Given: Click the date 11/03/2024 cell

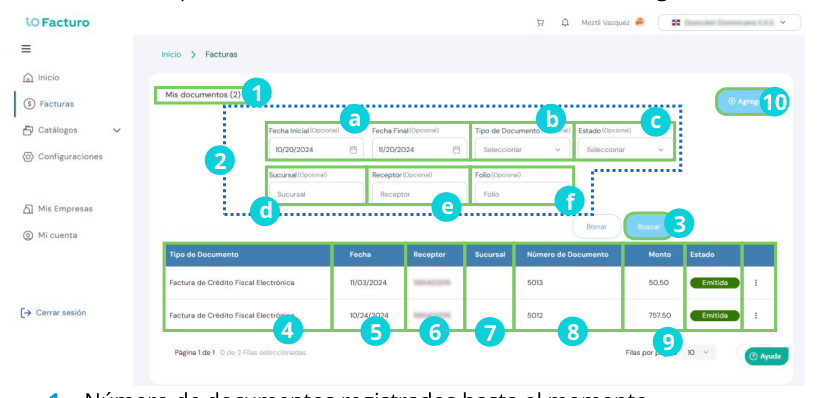Looking at the screenshot, I should pos(369,283).
